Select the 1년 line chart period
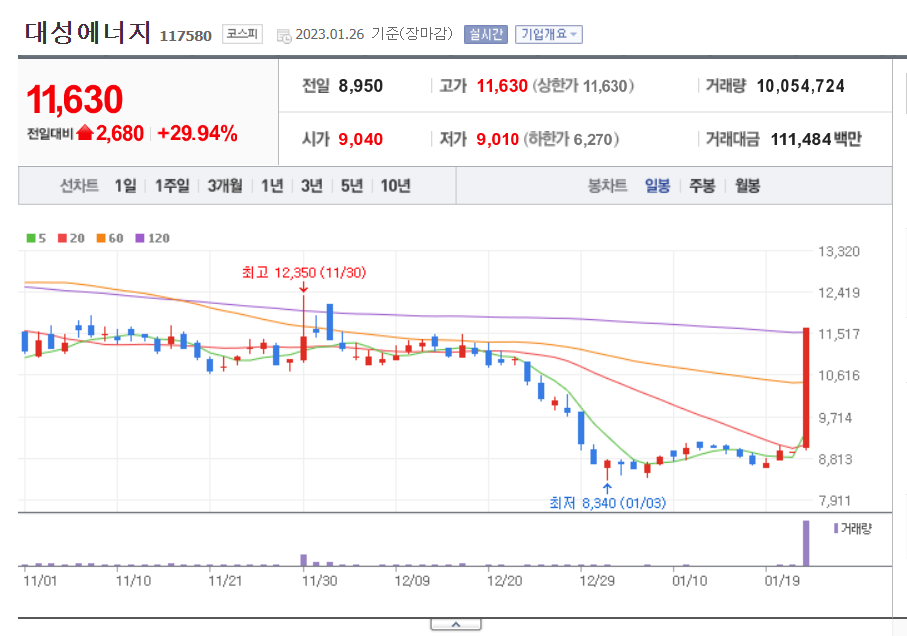Image resolution: width=907 pixels, height=636 pixels. pos(272,186)
